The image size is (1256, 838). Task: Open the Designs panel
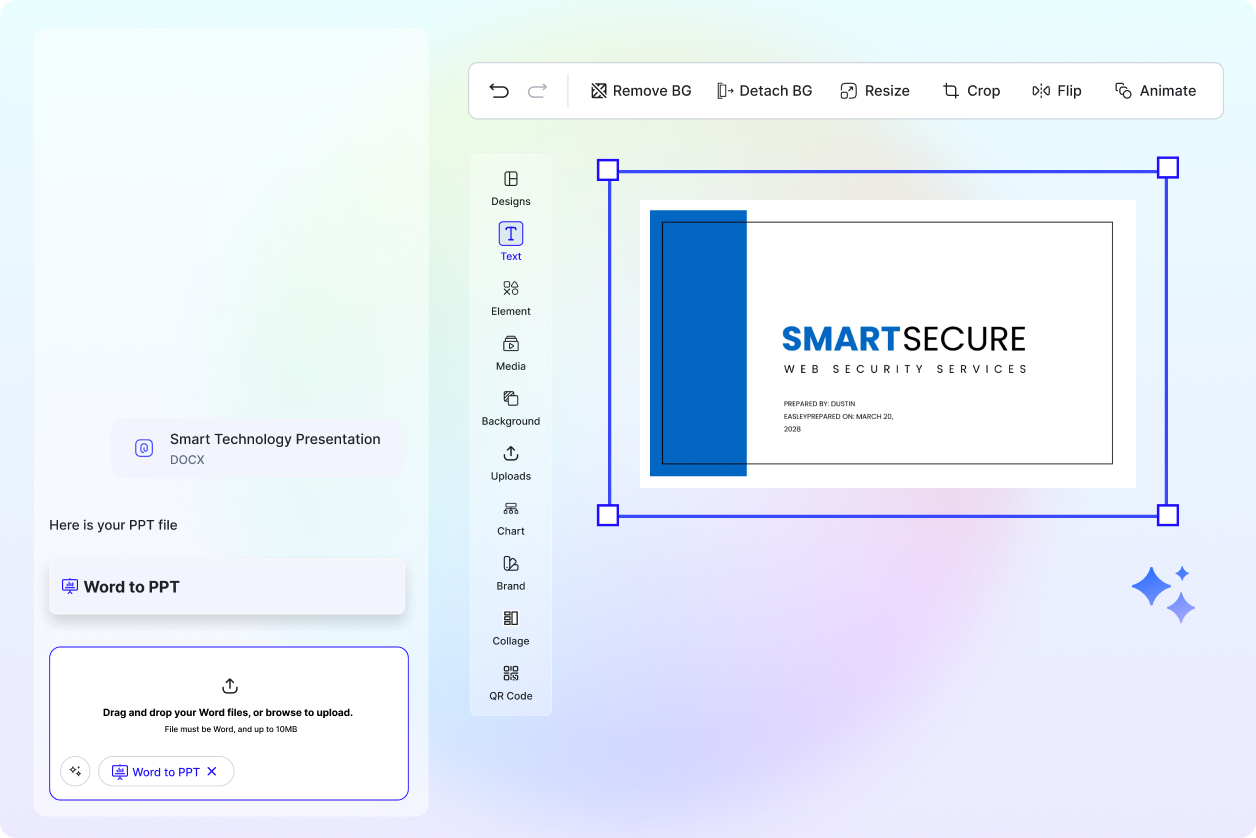[511, 188]
